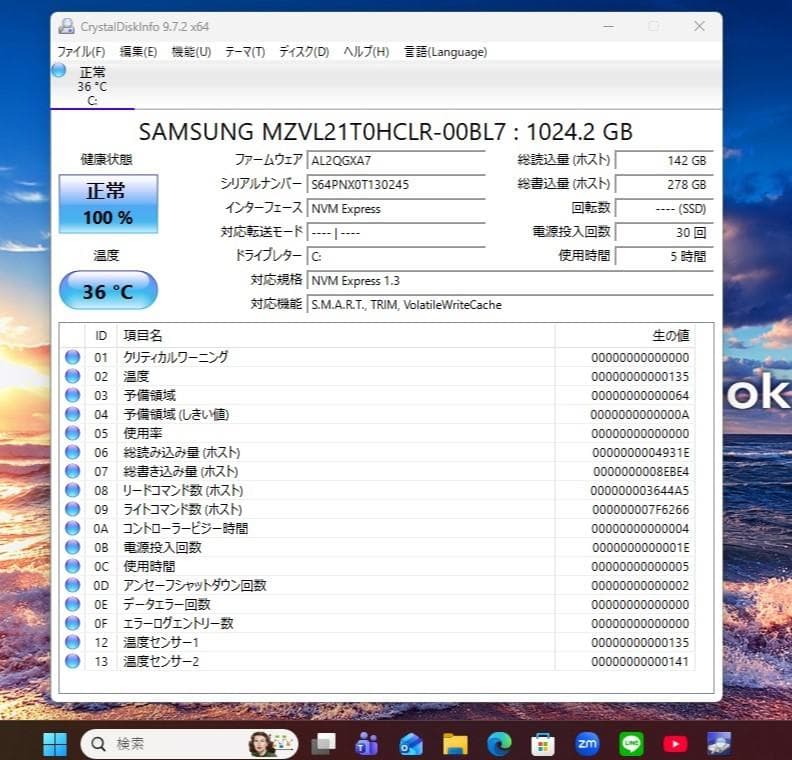Click the CrystalDiskInfo title bar app icon
This screenshot has width=792, height=760.
tap(66, 26)
